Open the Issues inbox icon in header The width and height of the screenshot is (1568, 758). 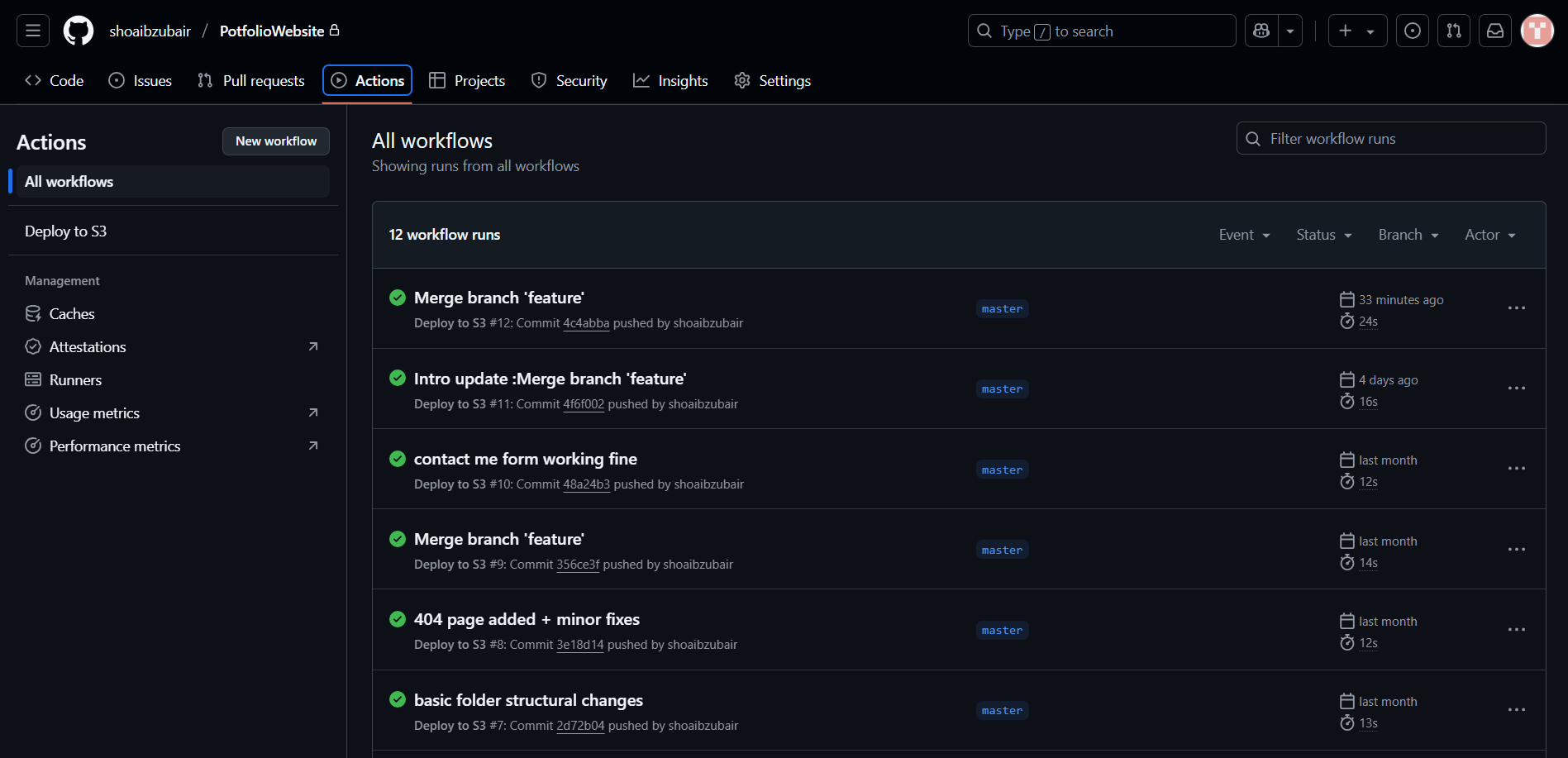(x=1413, y=31)
